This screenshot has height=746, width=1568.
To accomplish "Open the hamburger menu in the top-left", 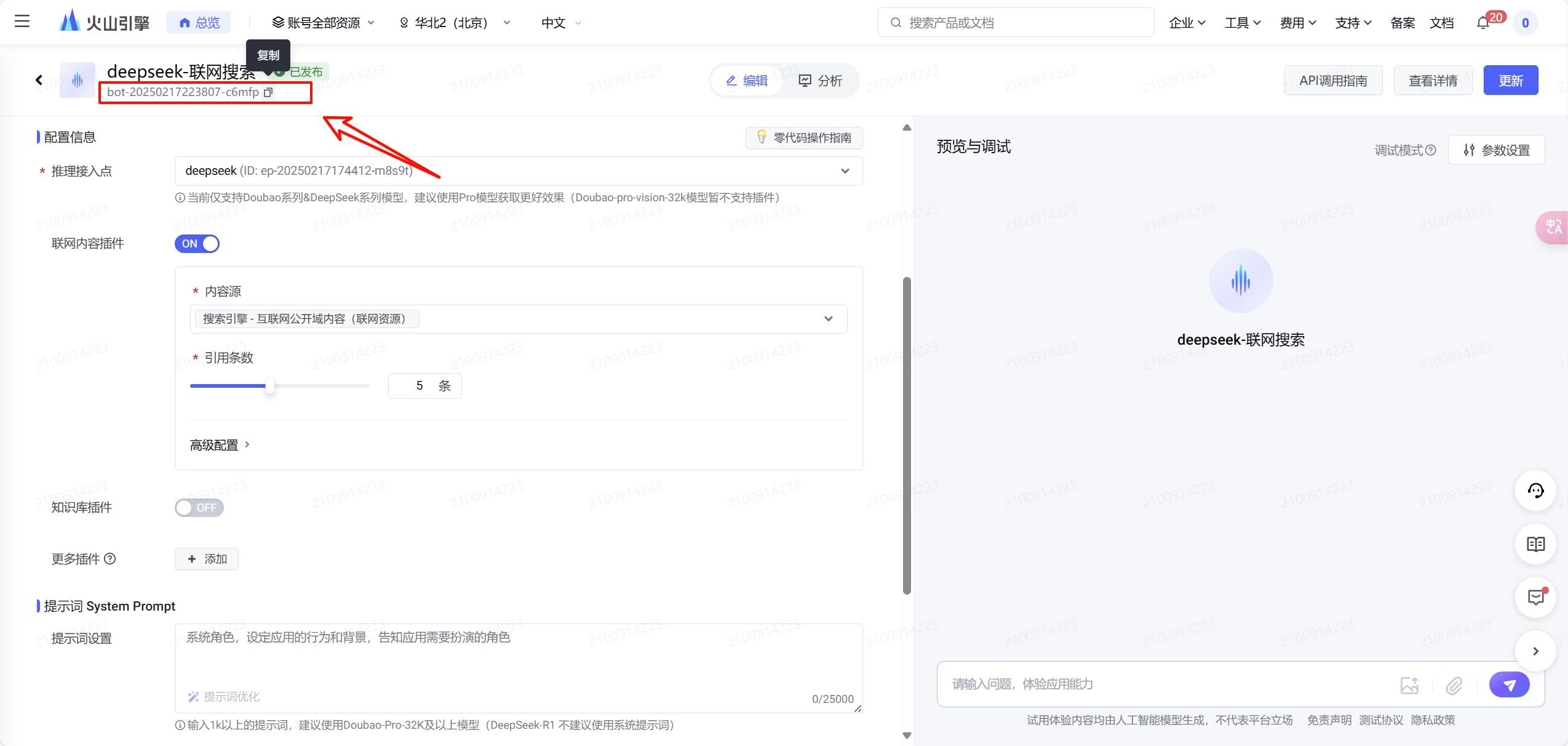I will 22,22.
